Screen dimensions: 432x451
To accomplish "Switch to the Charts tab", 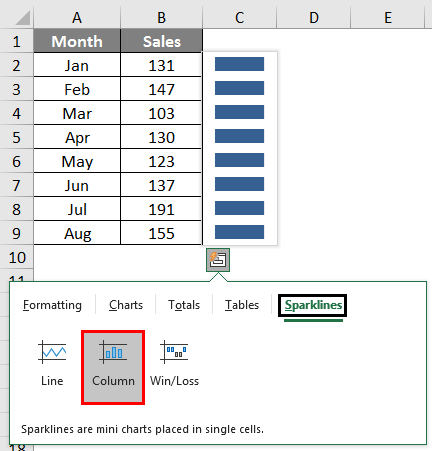I will tap(126, 305).
